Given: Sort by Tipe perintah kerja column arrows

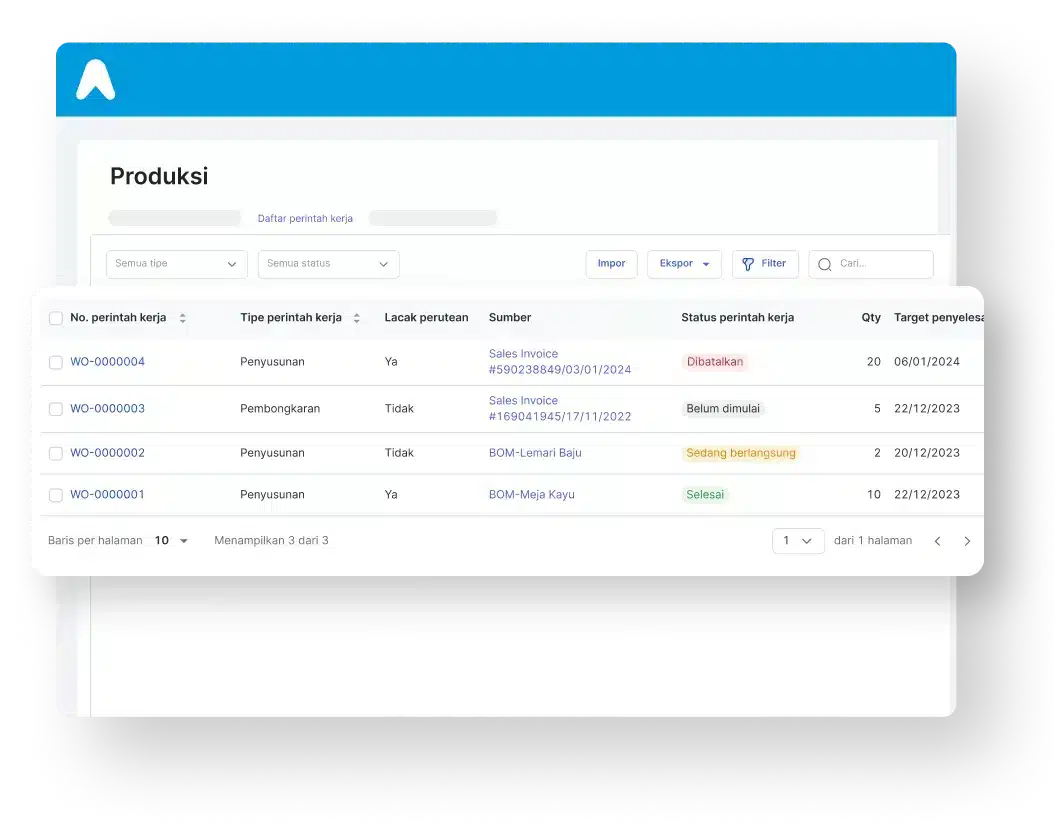Looking at the screenshot, I should (356, 318).
